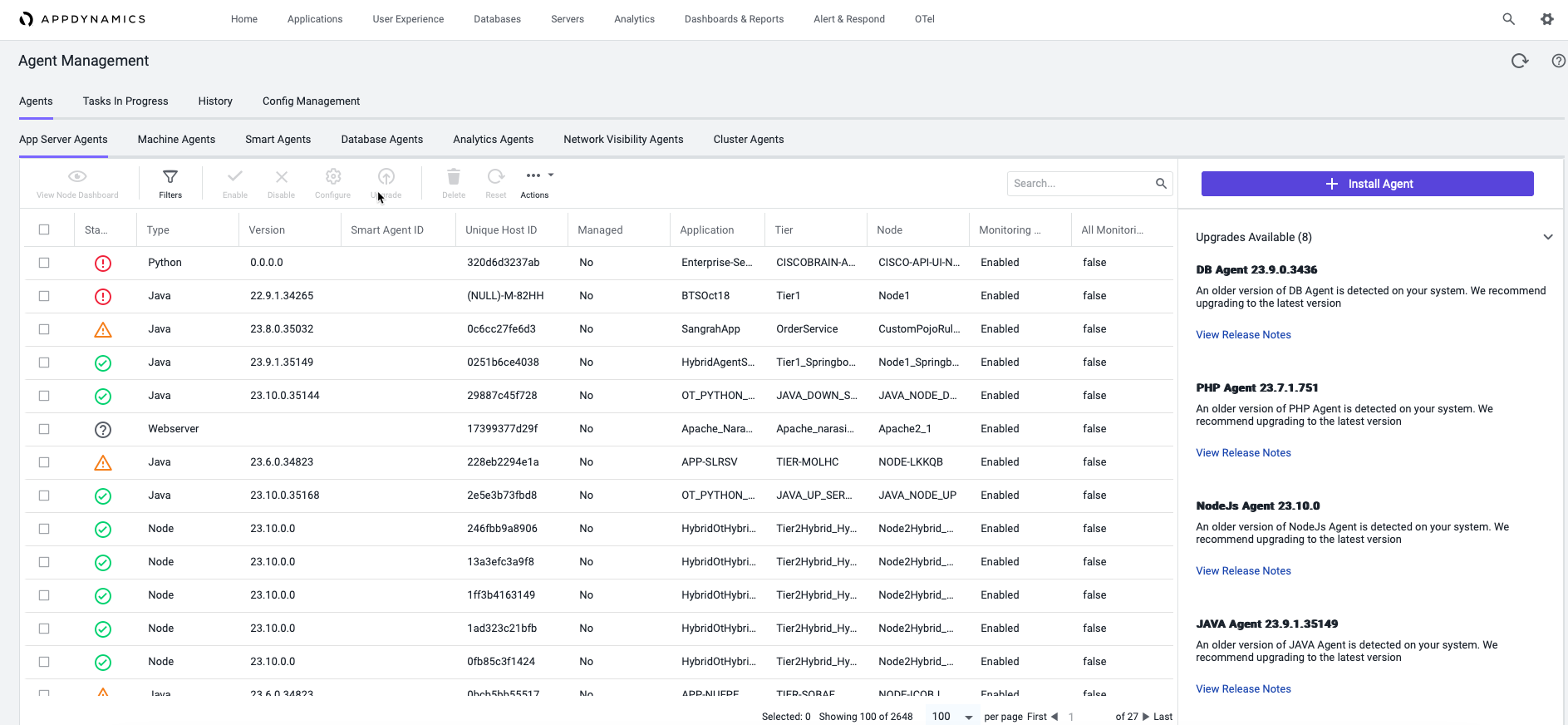Click the Delete trash toolbar icon
1568x725 pixels.
(x=454, y=176)
